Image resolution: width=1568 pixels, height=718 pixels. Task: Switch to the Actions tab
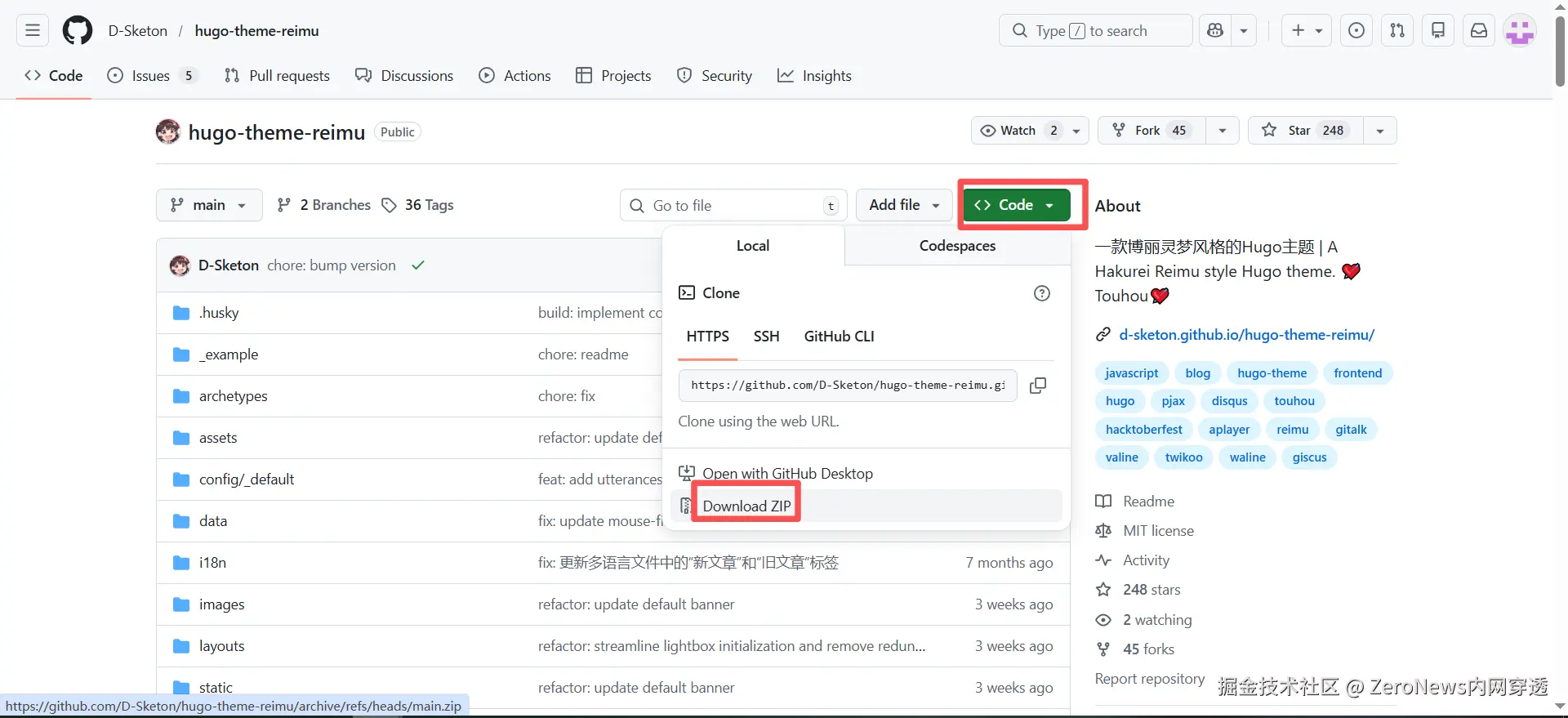pyautogui.click(x=515, y=76)
